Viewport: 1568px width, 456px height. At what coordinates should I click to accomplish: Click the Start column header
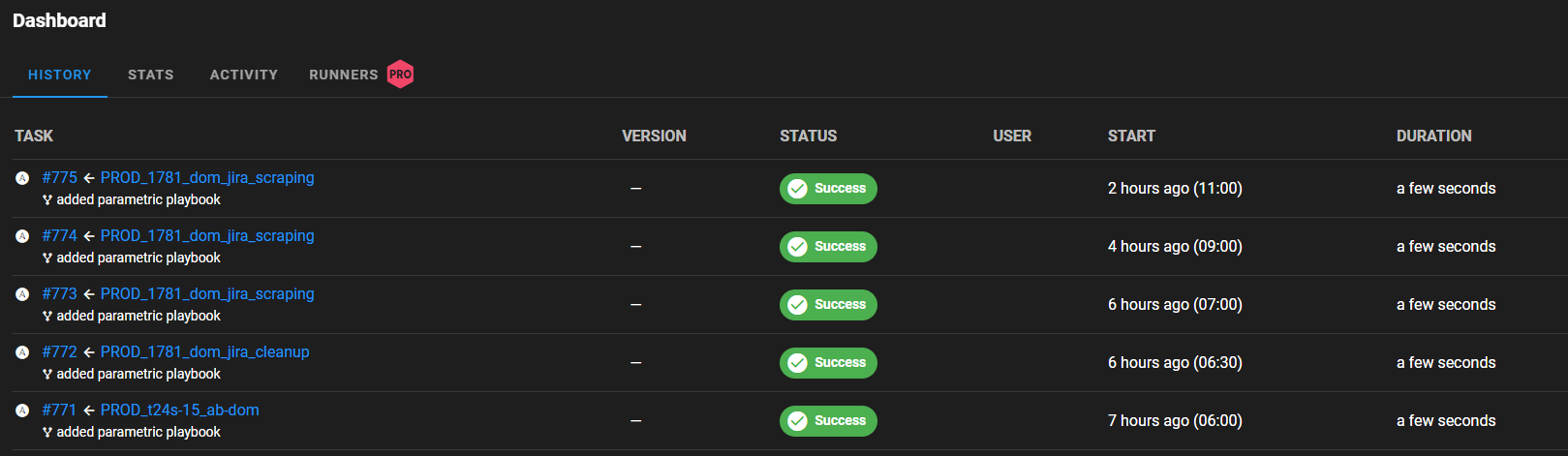(x=1131, y=137)
